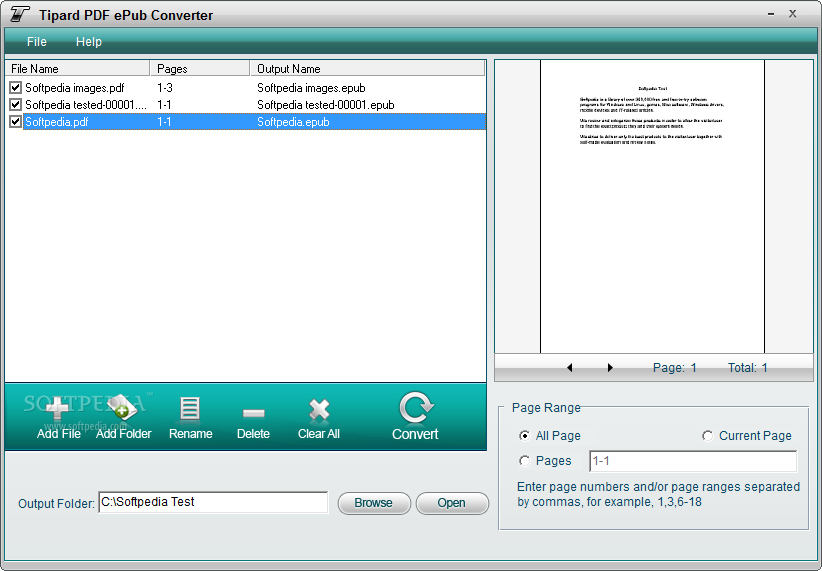Select the Current Page radio button
The image size is (822, 571).
(708, 436)
